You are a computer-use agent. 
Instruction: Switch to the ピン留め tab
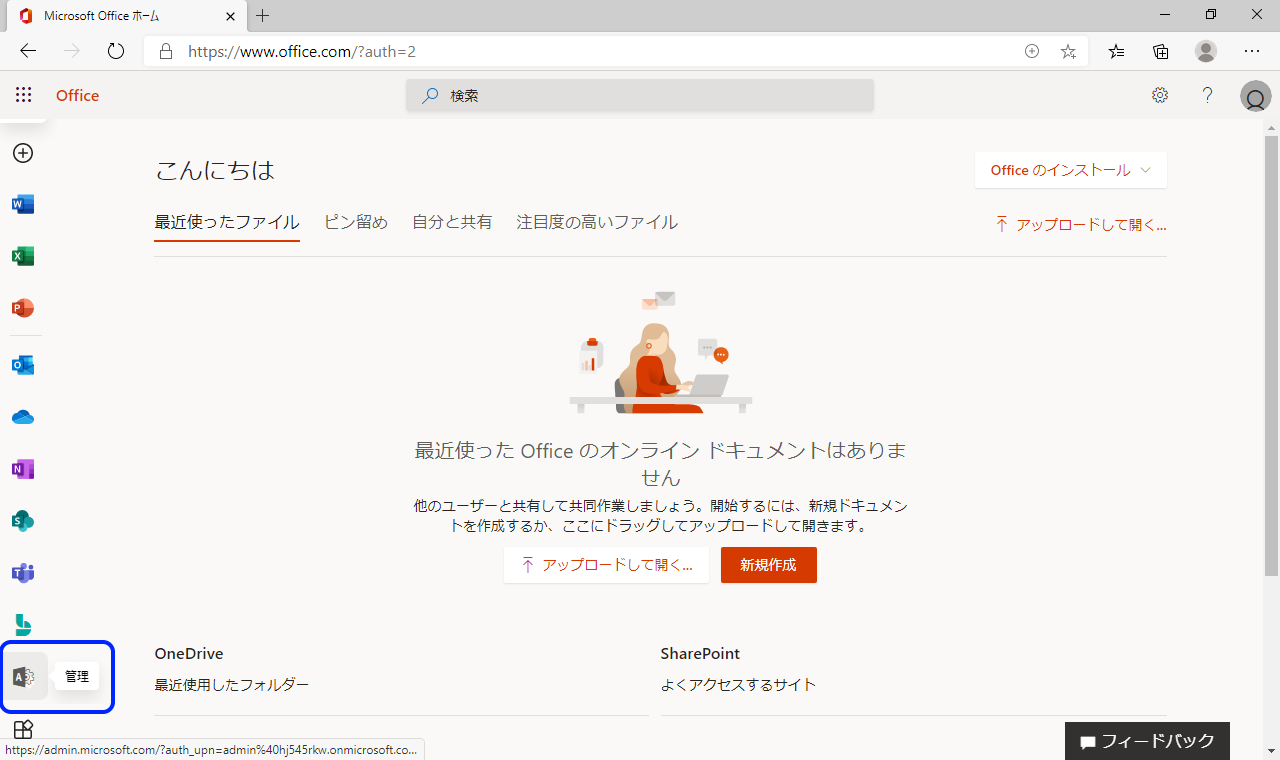pyautogui.click(x=356, y=222)
